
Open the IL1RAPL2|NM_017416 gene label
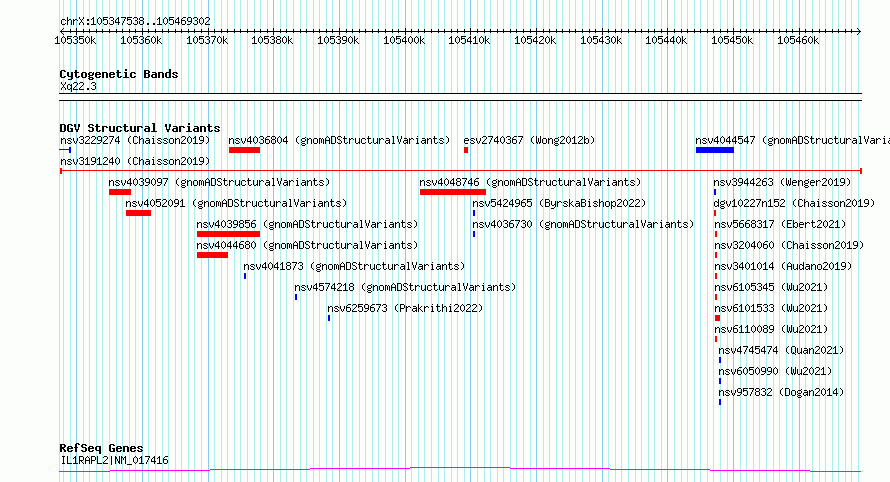point(115,460)
